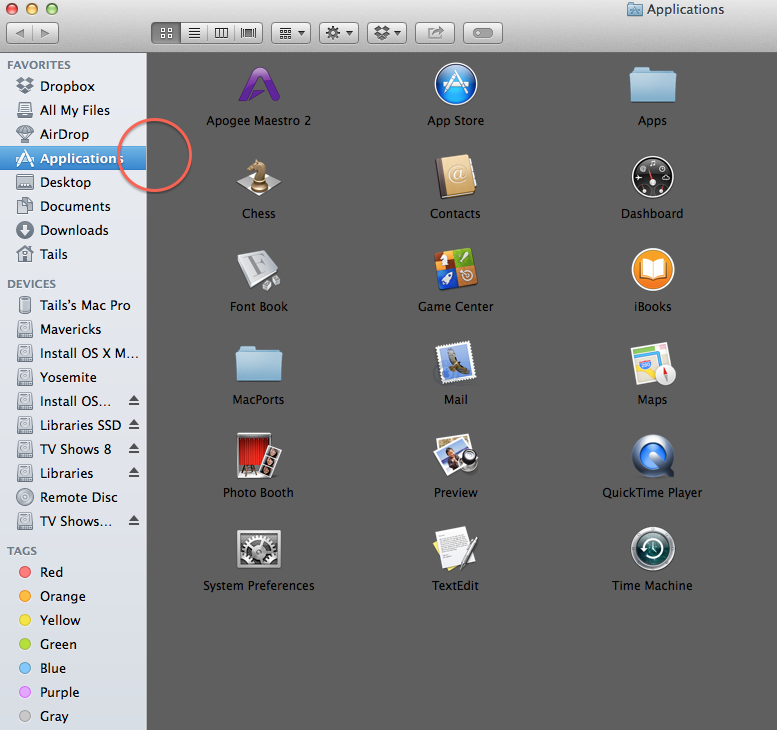The height and width of the screenshot is (730, 777).
Task: Open the System Preferences icon
Action: pos(259,549)
